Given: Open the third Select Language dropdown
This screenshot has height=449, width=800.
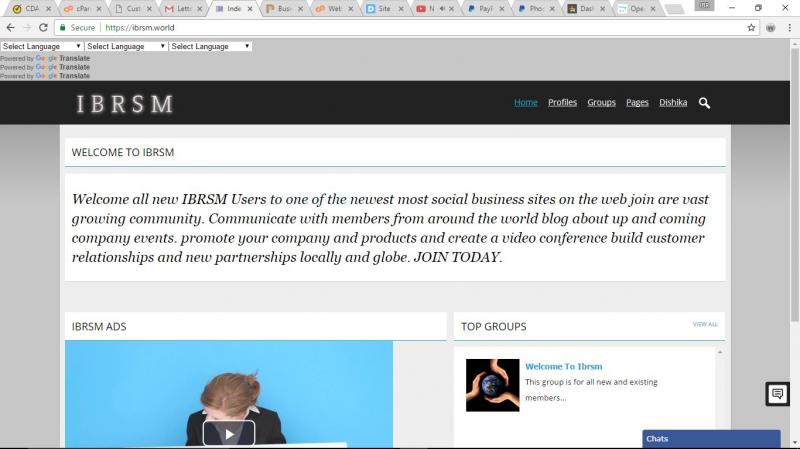Looking at the screenshot, I should click(x=210, y=46).
